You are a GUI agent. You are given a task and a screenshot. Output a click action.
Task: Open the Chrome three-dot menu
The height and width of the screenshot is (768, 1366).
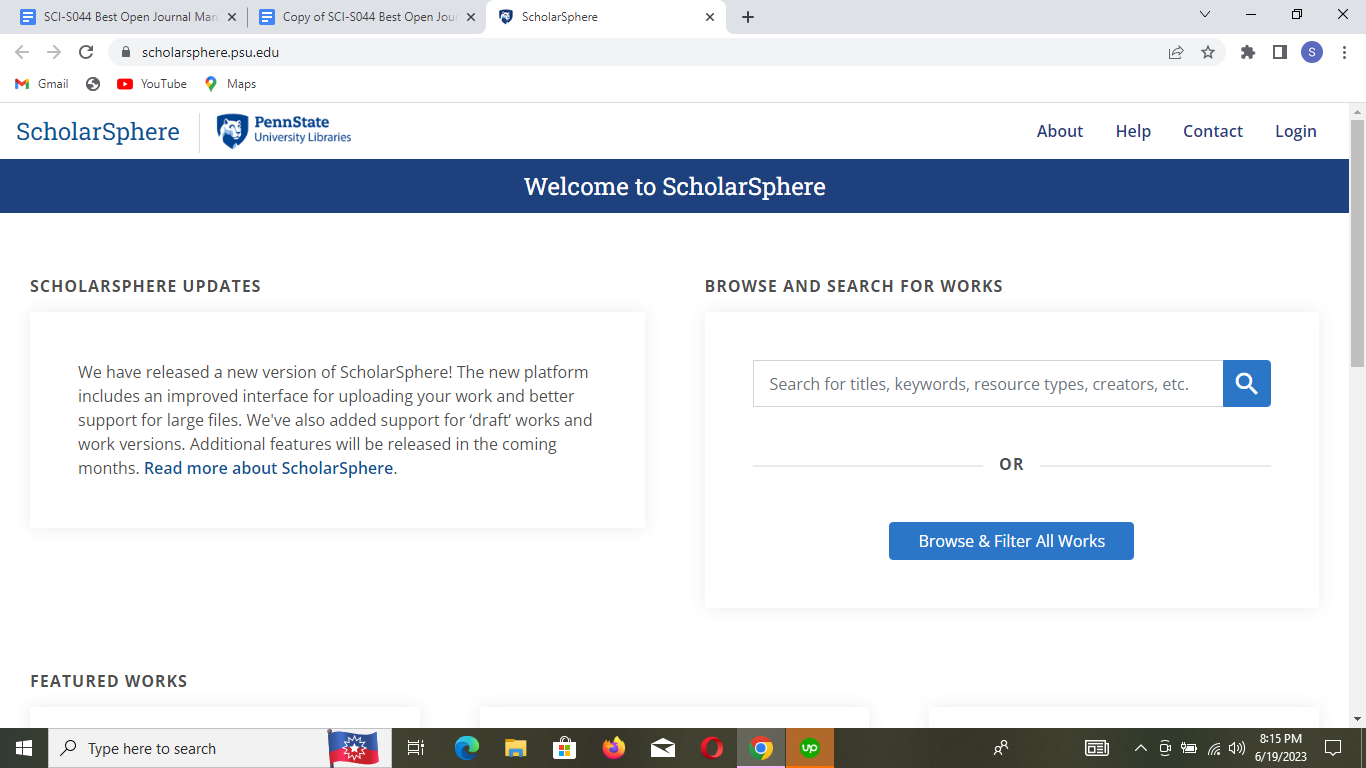click(x=1344, y=52)
